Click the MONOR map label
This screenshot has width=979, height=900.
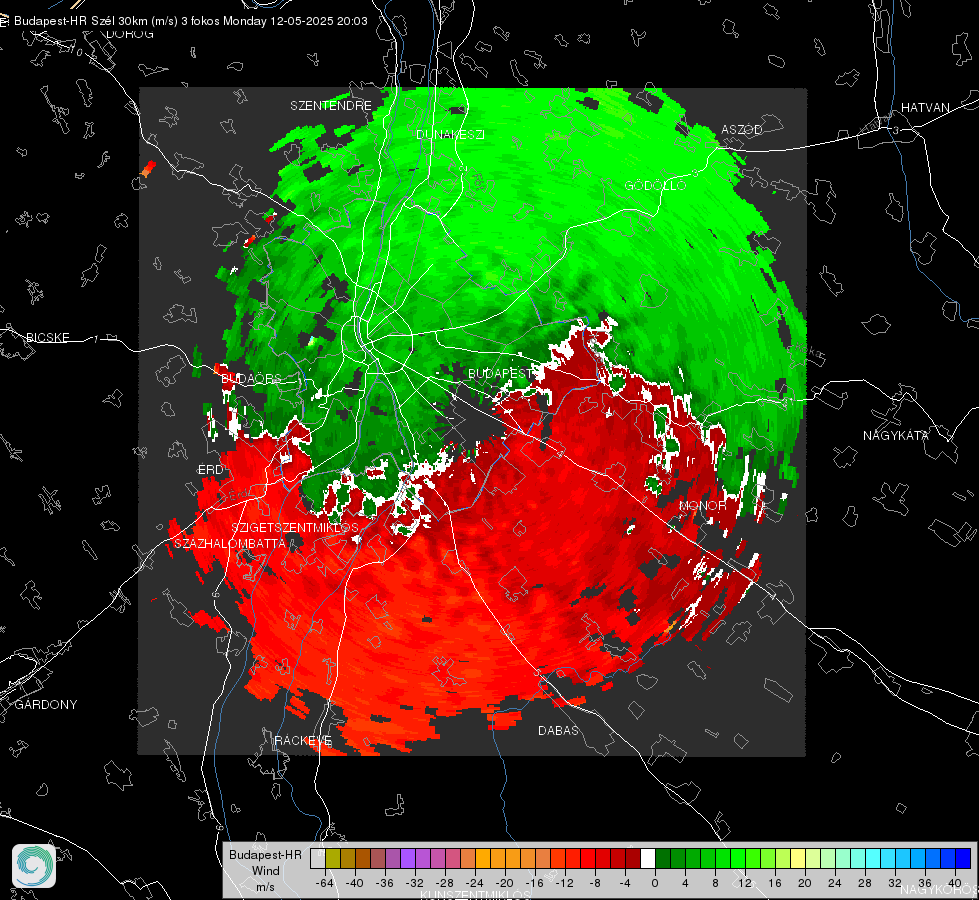pos(702,505)
